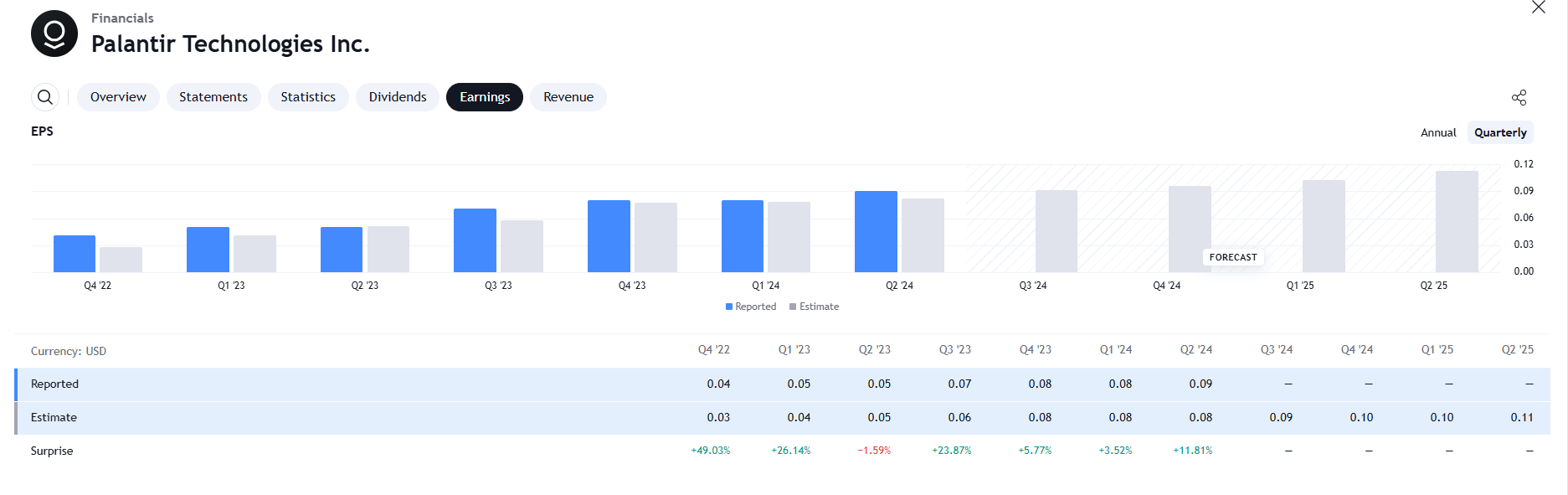Close the financials panel with the X
This screenshot has height=495, width=1568.
(x=1539, y=8)
